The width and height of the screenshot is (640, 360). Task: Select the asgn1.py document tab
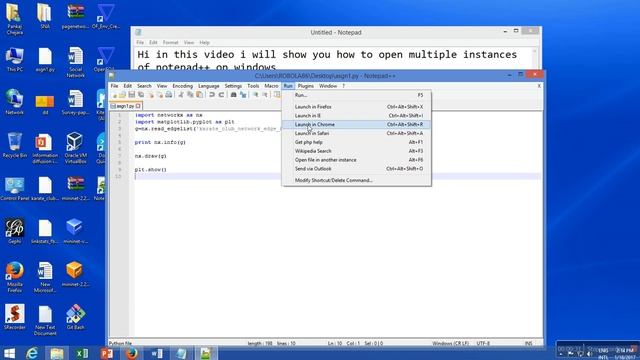125,106
